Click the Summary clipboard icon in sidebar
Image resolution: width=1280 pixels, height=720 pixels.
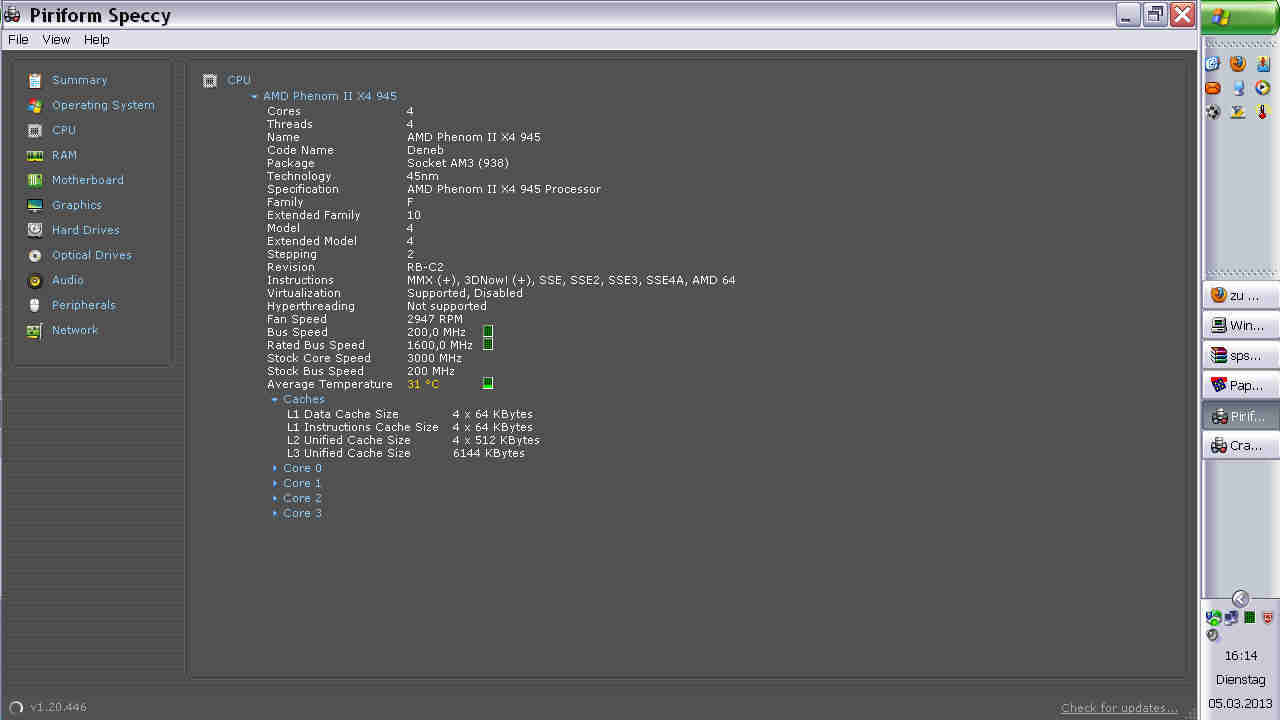35,80
